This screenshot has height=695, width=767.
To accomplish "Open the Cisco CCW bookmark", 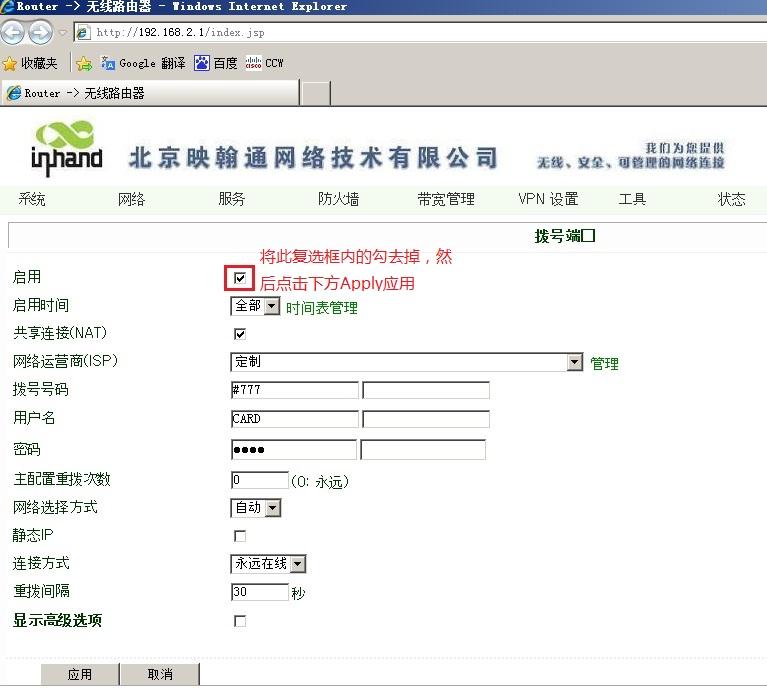I will point(265,63).
